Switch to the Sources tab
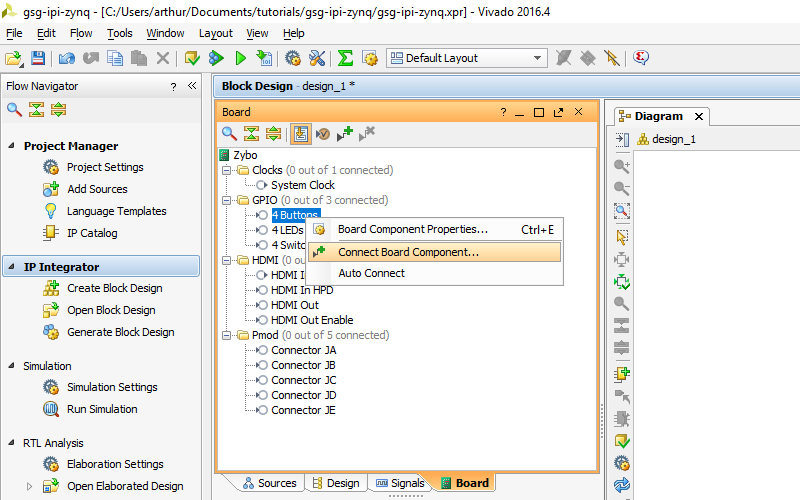The height and width of the screenshot is (500, 800). 269,483
